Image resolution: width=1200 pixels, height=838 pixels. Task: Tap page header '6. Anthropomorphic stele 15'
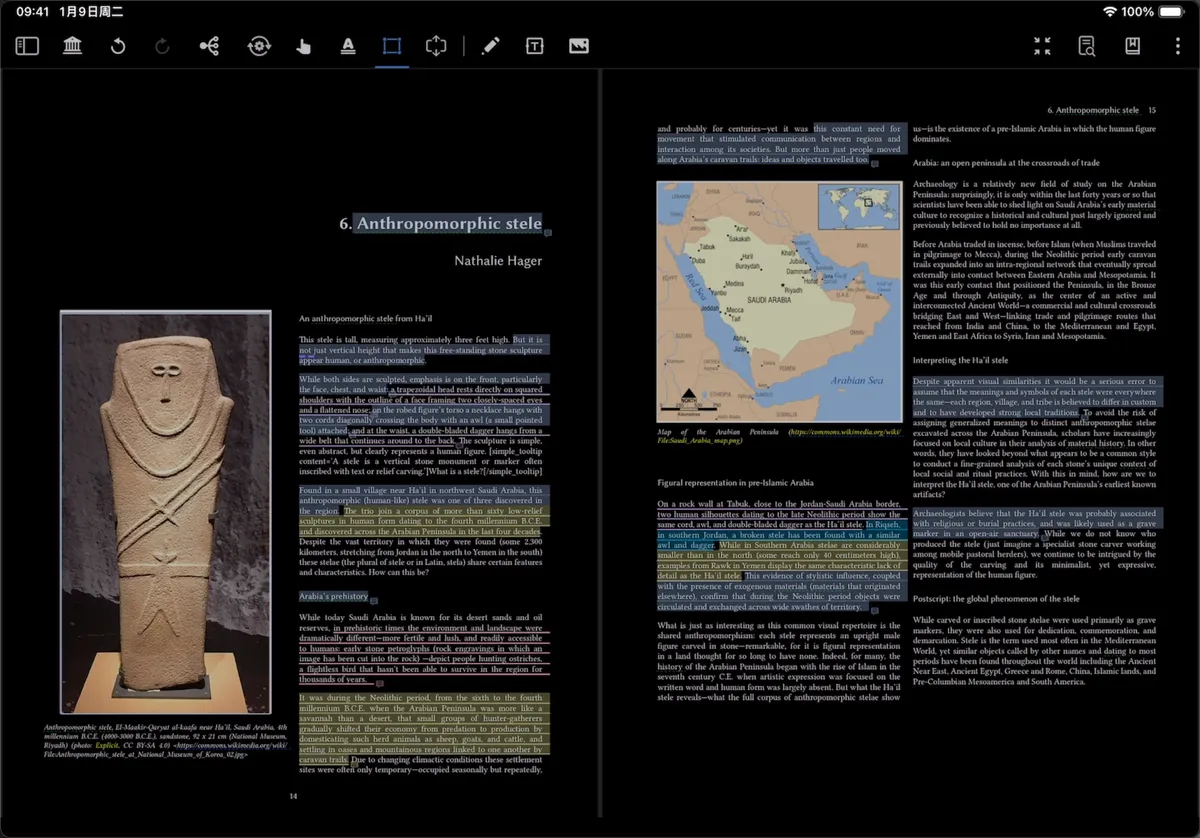click(1101, 110)
